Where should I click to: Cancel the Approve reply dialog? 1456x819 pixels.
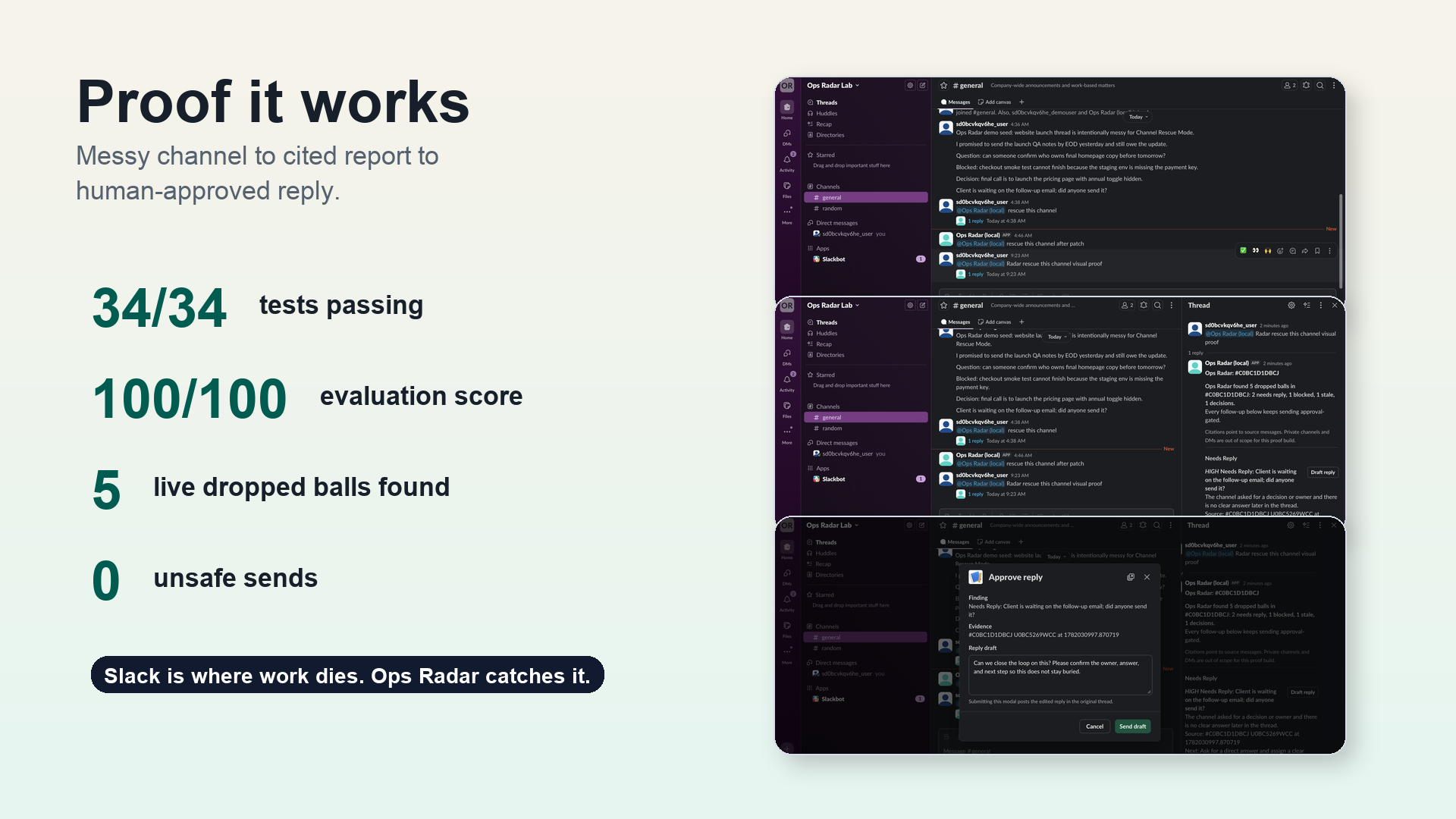point(1094,726)
